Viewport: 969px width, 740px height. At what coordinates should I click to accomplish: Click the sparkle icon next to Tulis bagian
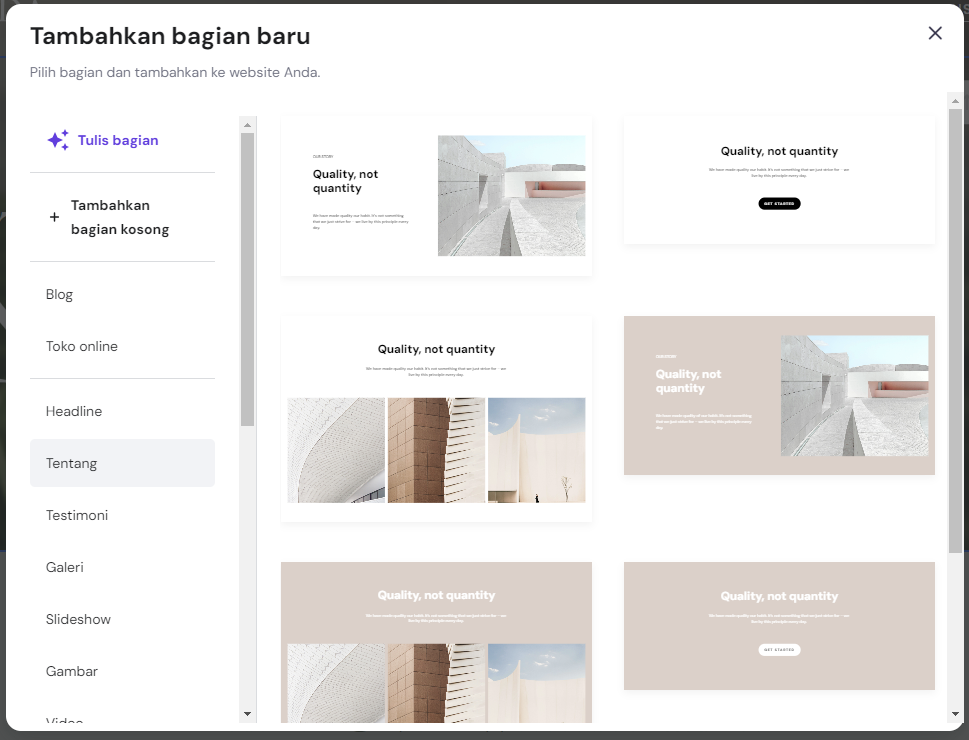click(x=57, y=139)
